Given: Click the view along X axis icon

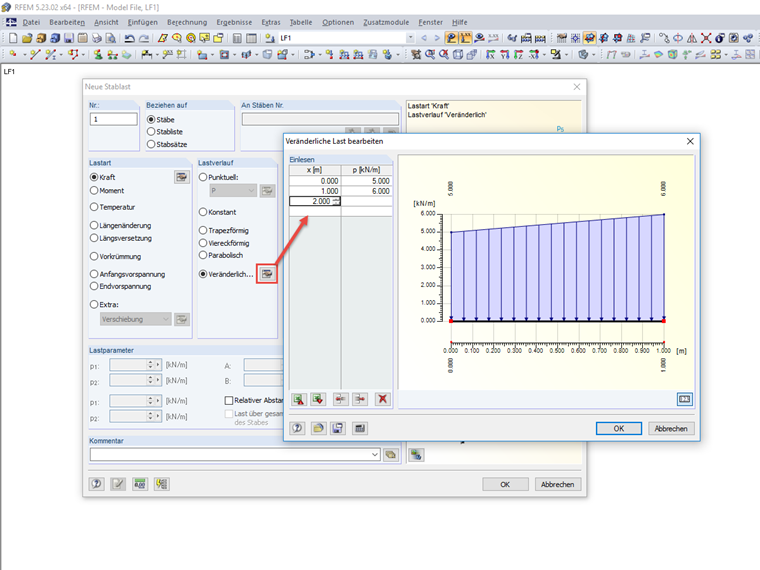Looking at the screenshot, I should click(x=491, y=55).
